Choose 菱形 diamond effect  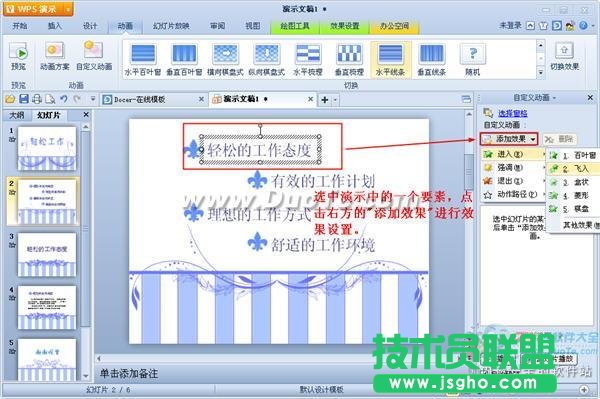(574, 195)
